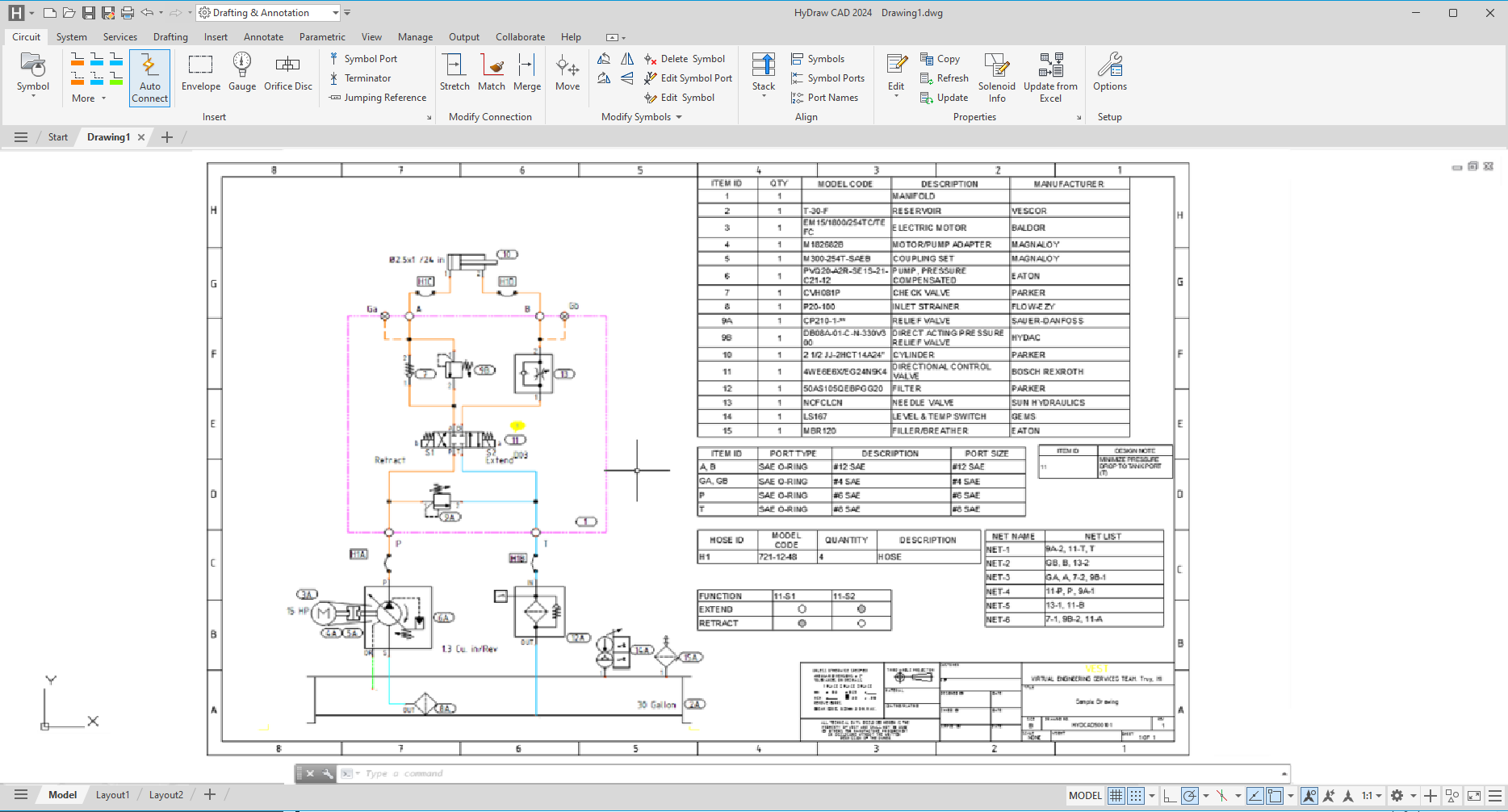1508x812 pixels.
Task: Expand the More connection types dropdown
Action: point(88,98)
